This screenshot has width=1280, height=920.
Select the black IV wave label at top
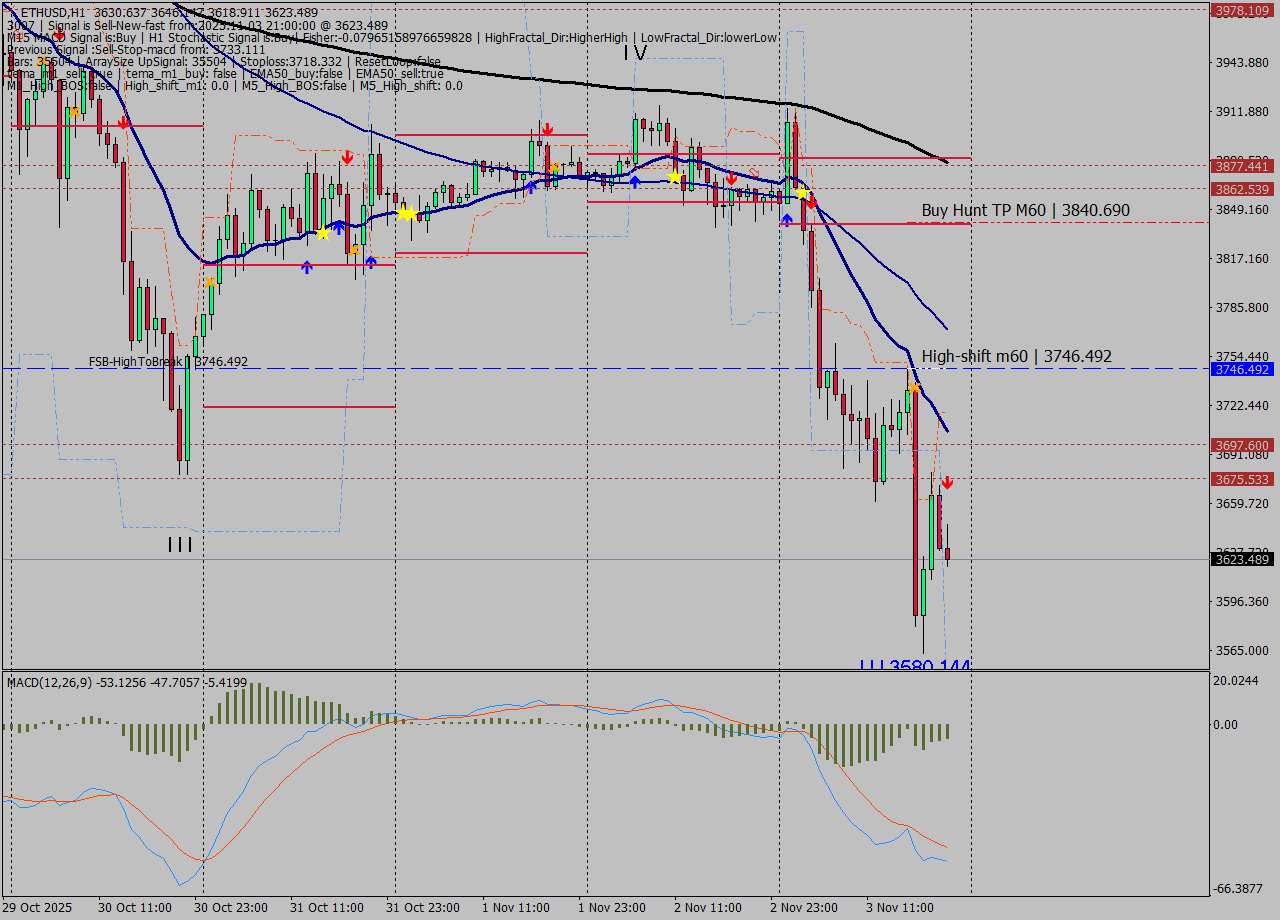(x=634, y=53)
